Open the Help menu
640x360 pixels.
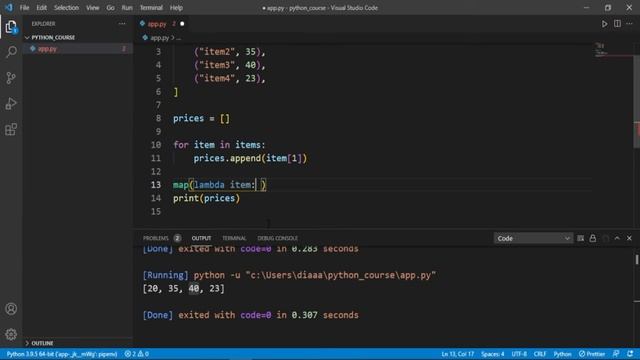[x=176, y=8]
